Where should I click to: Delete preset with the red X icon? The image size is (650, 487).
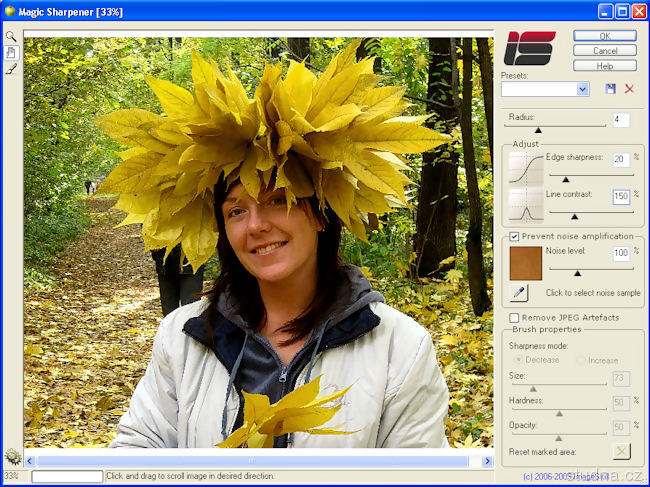click(629, 89)
